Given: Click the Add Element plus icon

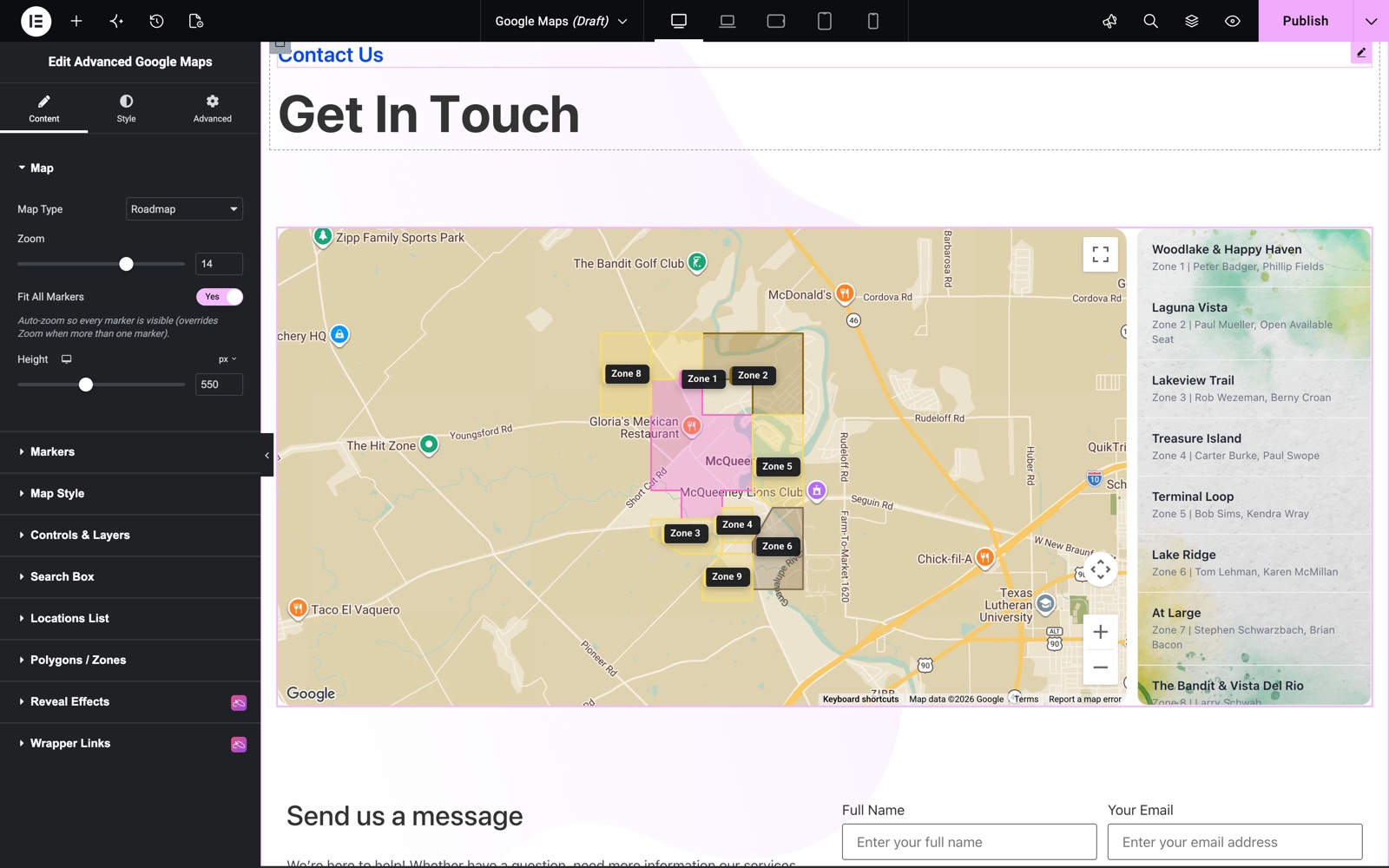Looking at the screenshot, I should pyautogui.click(x=76, y=21).
